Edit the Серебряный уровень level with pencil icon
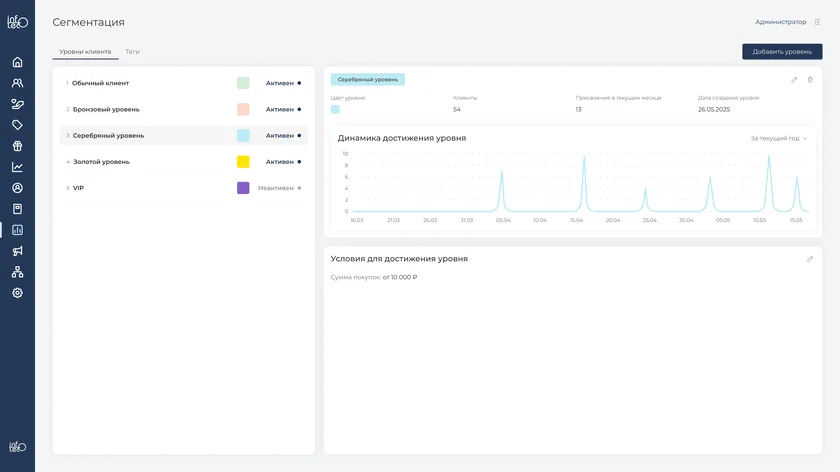The image size is (840, 472). [794, 80]
